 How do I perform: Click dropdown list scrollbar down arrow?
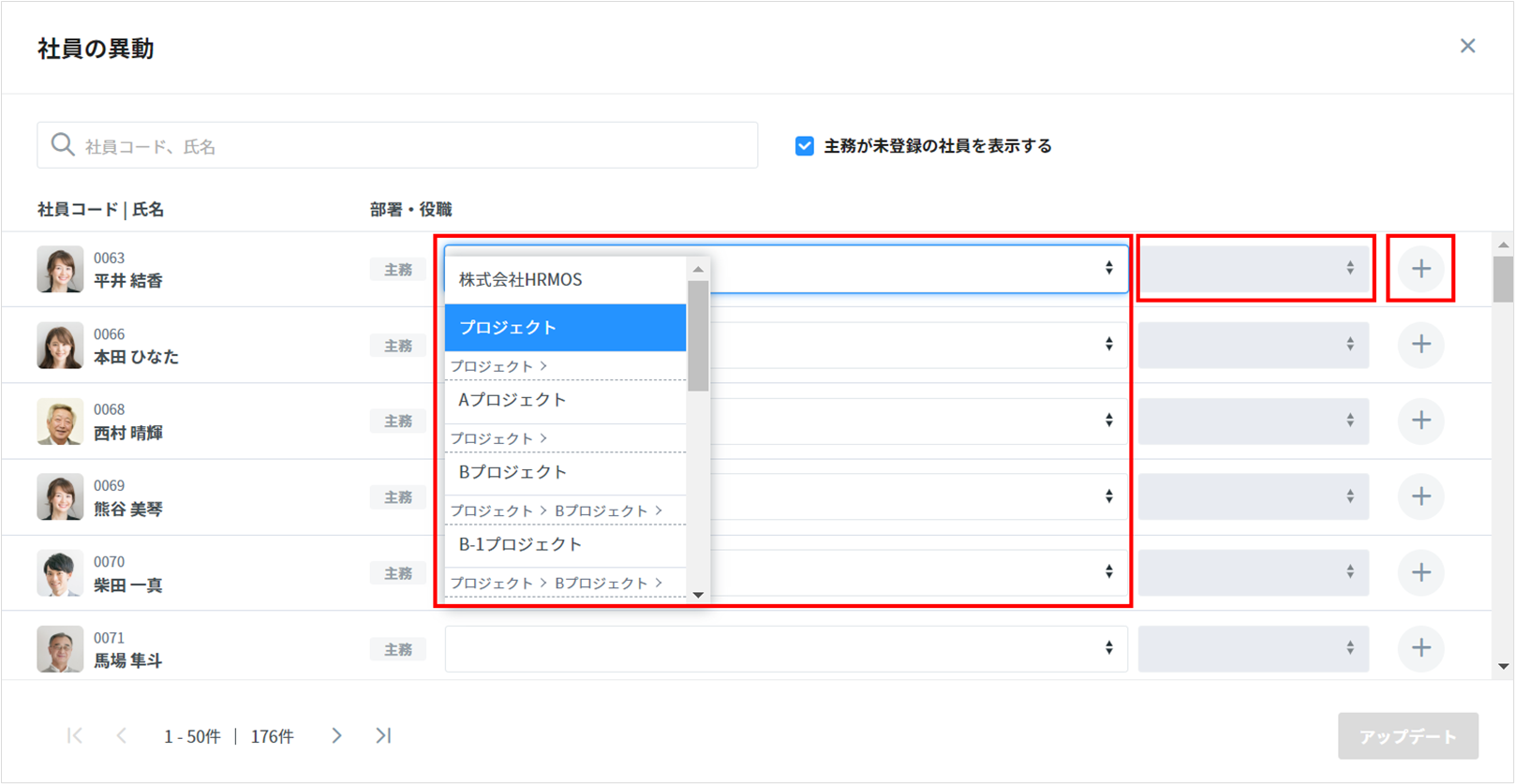point(698,595)
